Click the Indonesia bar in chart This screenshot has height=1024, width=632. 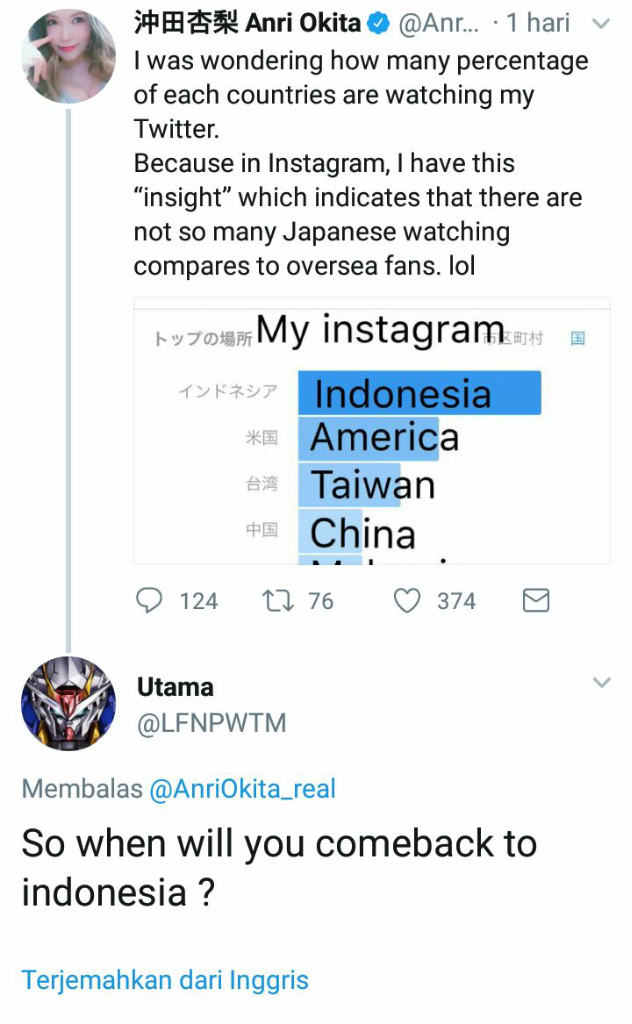point(419,393)
